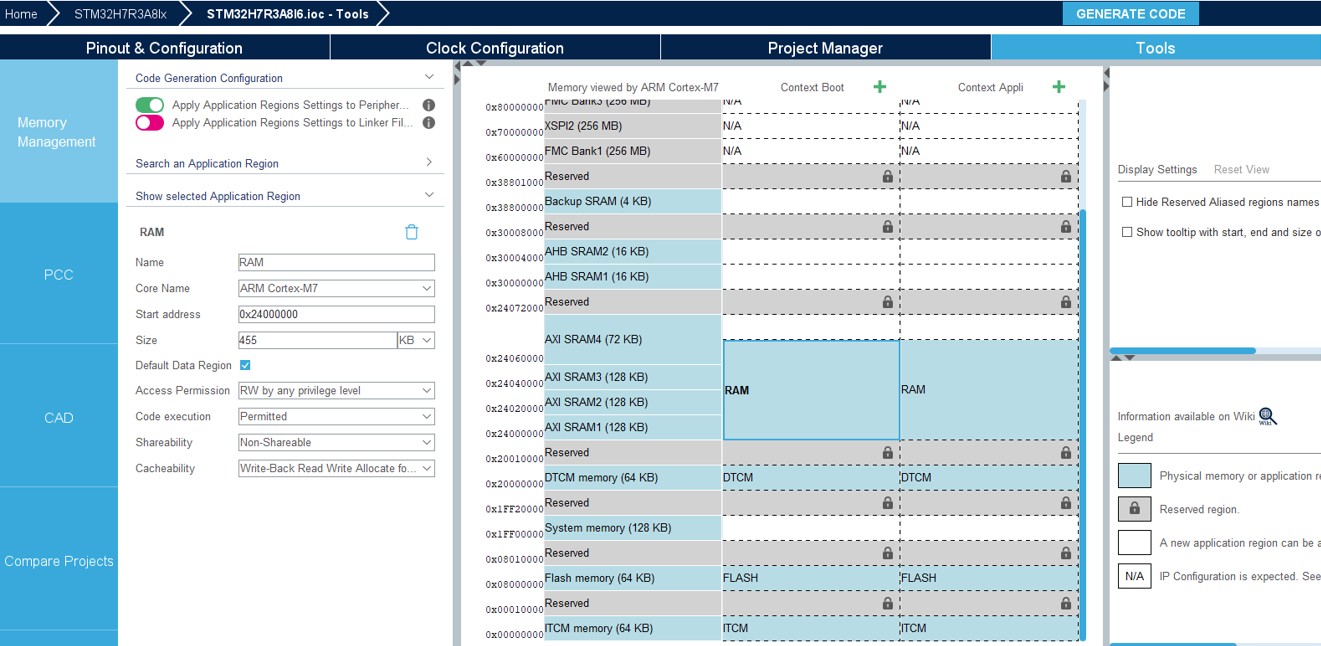Enable Hide Reserved Aliased regions names
Screen dimensions: 1321x646
1127,202
